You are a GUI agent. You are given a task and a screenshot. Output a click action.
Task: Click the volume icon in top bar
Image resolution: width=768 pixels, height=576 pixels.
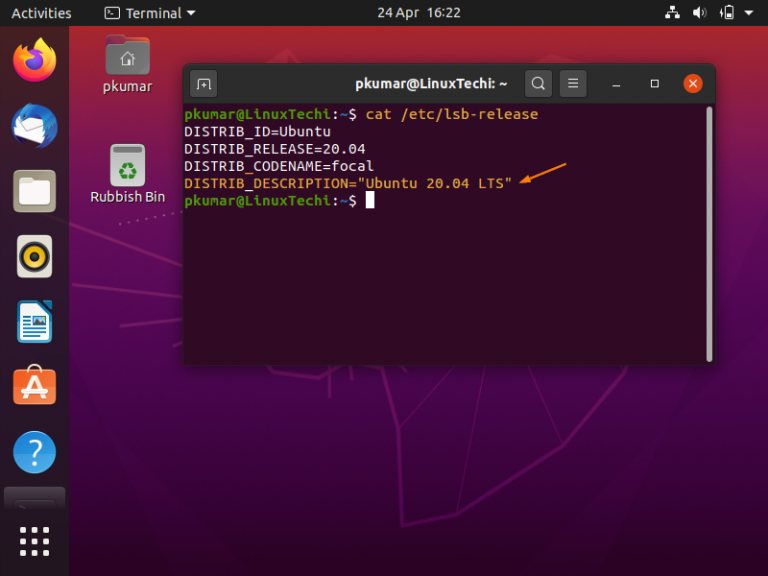pyautogui.click(x=699, y=13)
